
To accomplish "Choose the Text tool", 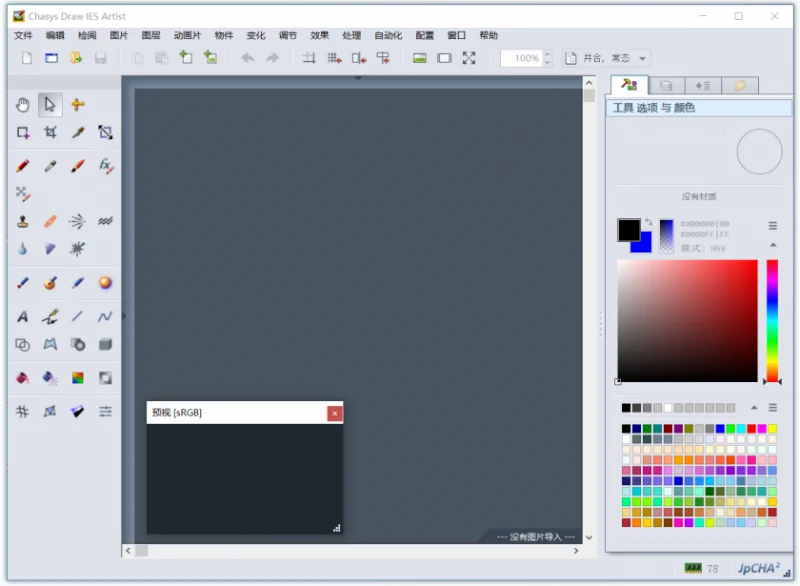I will (23, 314).
